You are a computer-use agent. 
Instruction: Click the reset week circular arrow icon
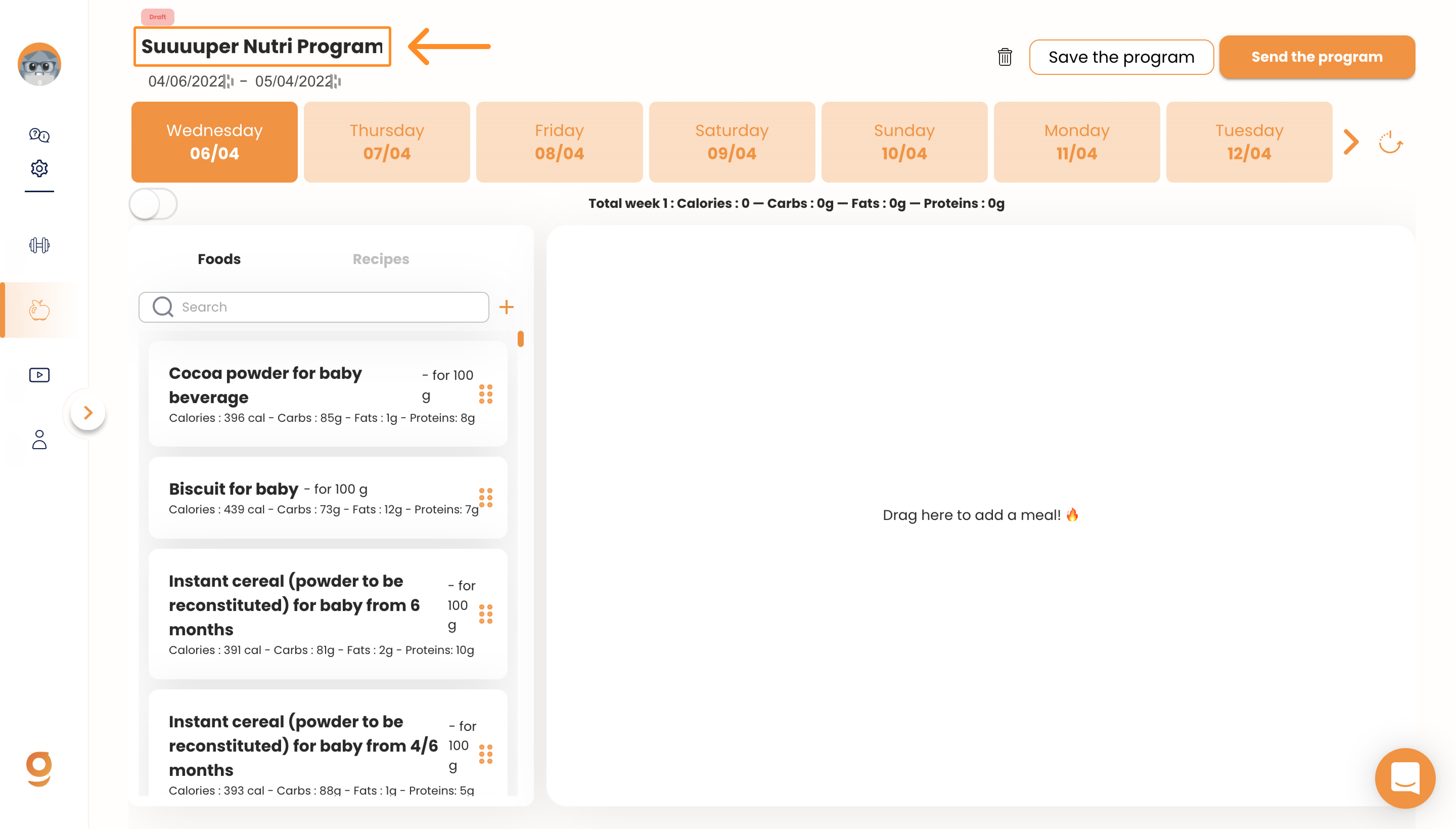(1390, 142)
